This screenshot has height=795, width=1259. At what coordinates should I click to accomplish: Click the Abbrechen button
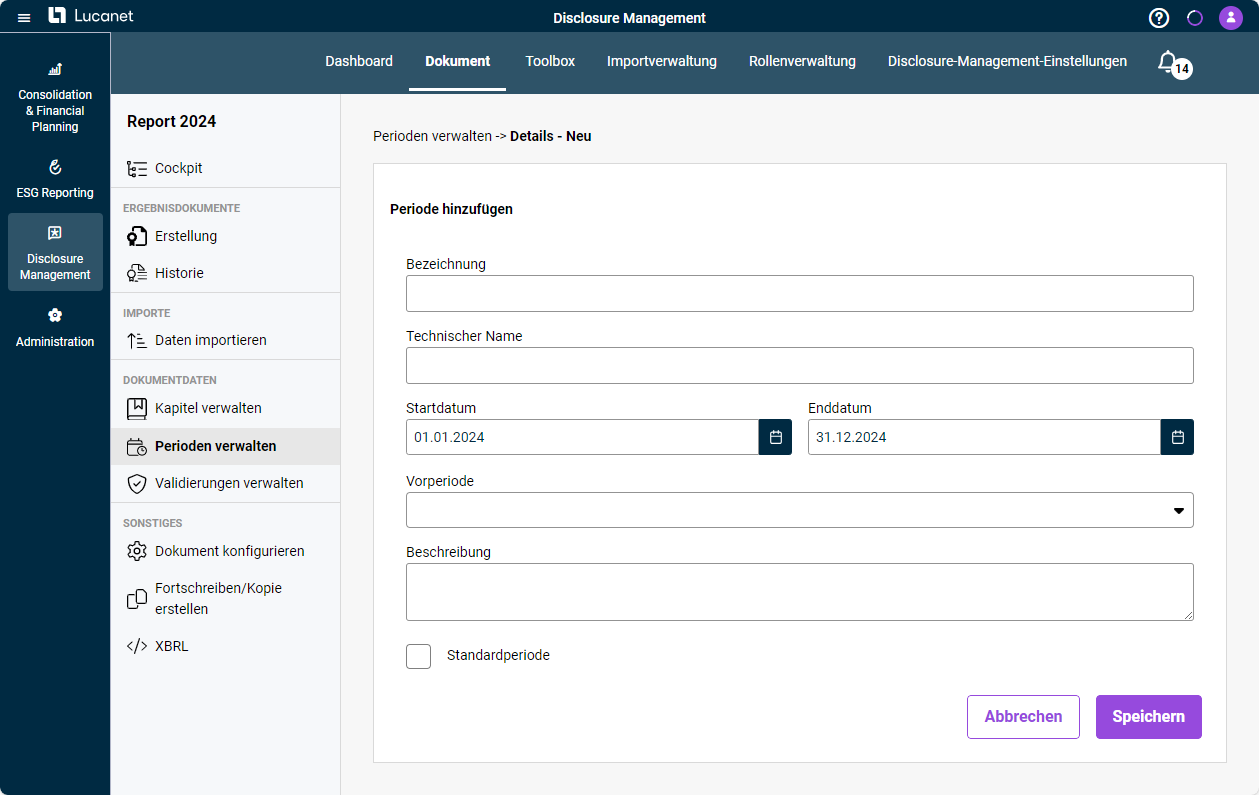click(1023, 717)
